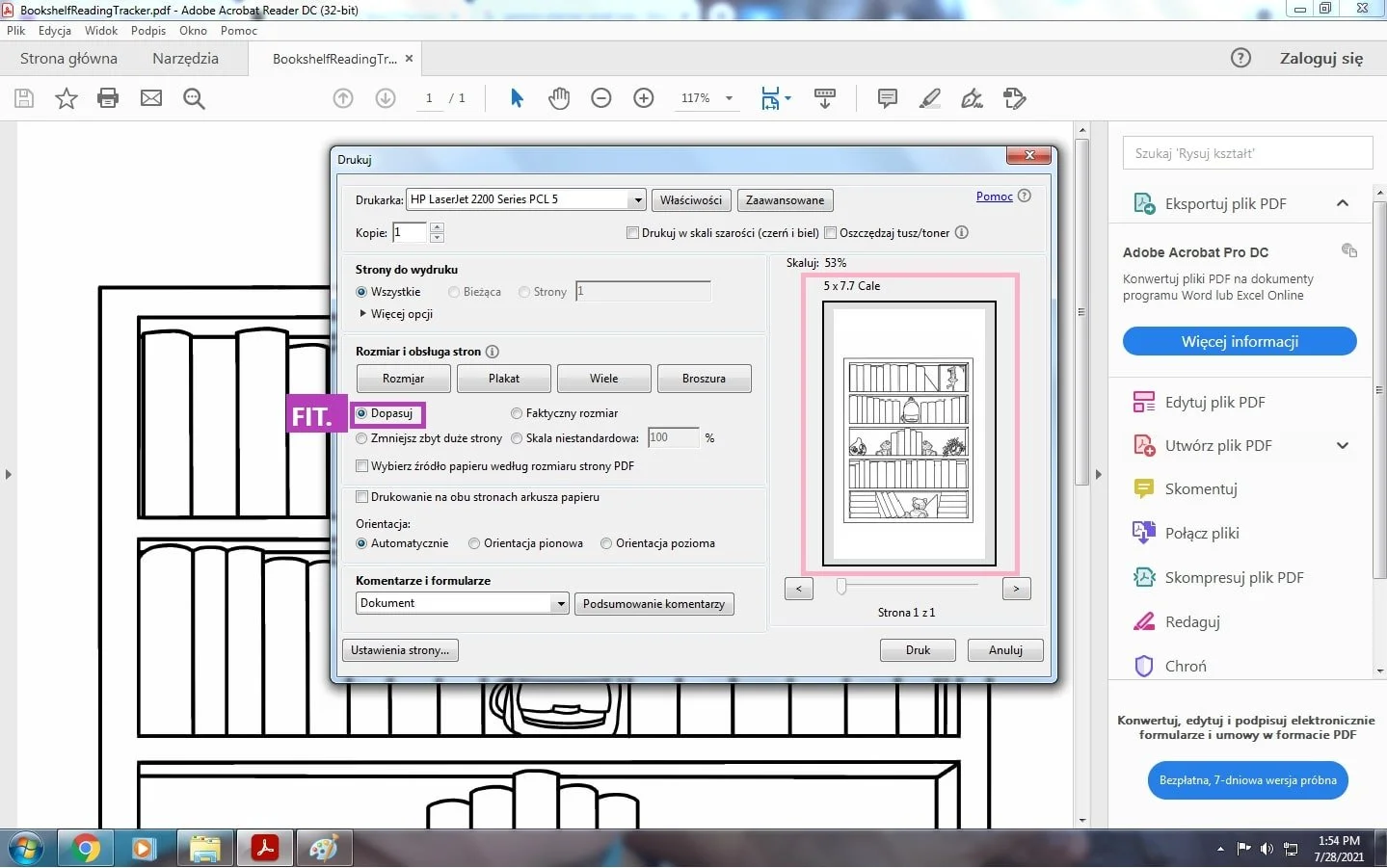Click Adobe Acrobat icon in taskbar
This screenshot has height=868, width=1387.
264,848
